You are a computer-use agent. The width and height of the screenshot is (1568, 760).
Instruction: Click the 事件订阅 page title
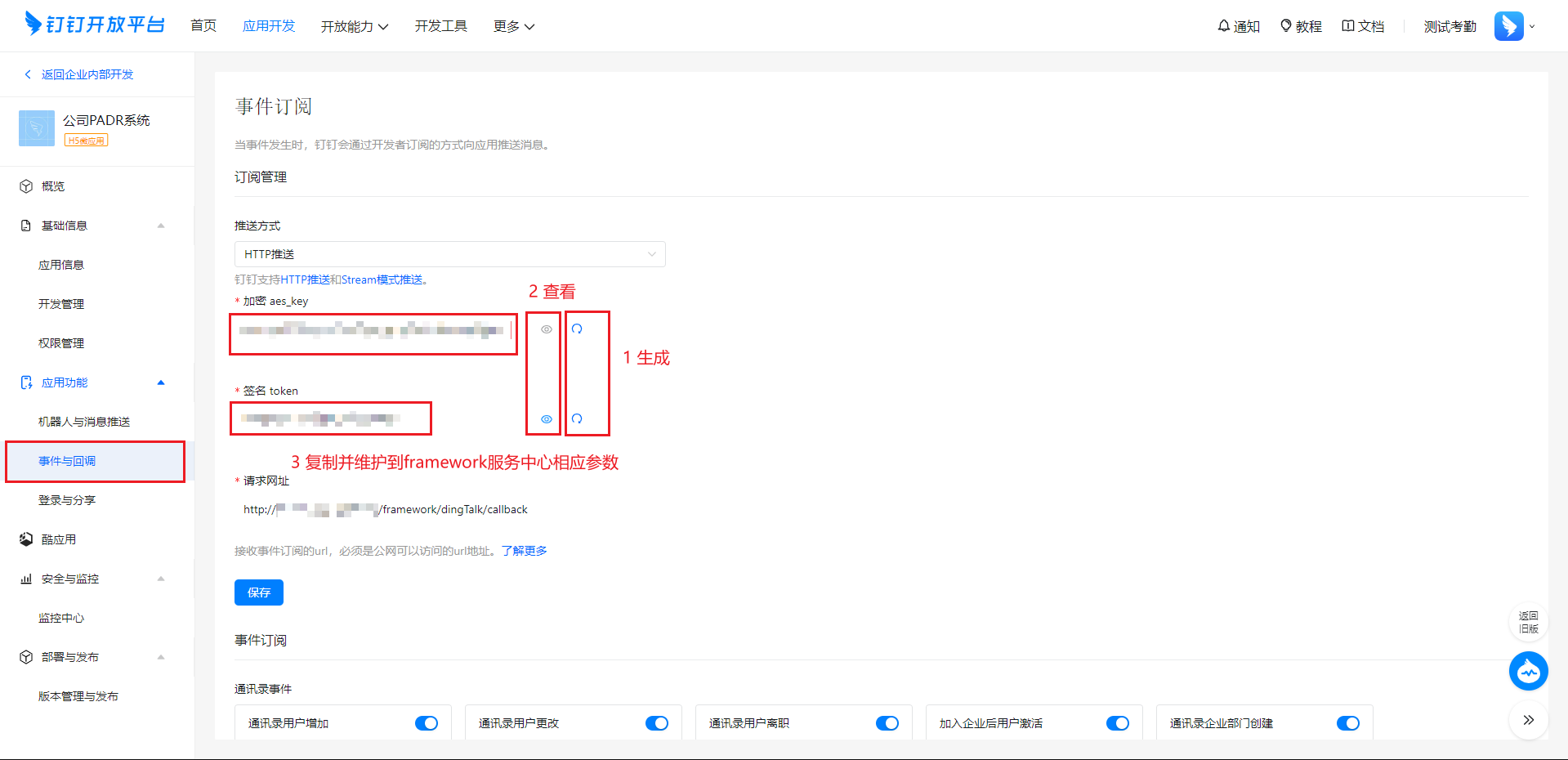click(274, 106)
